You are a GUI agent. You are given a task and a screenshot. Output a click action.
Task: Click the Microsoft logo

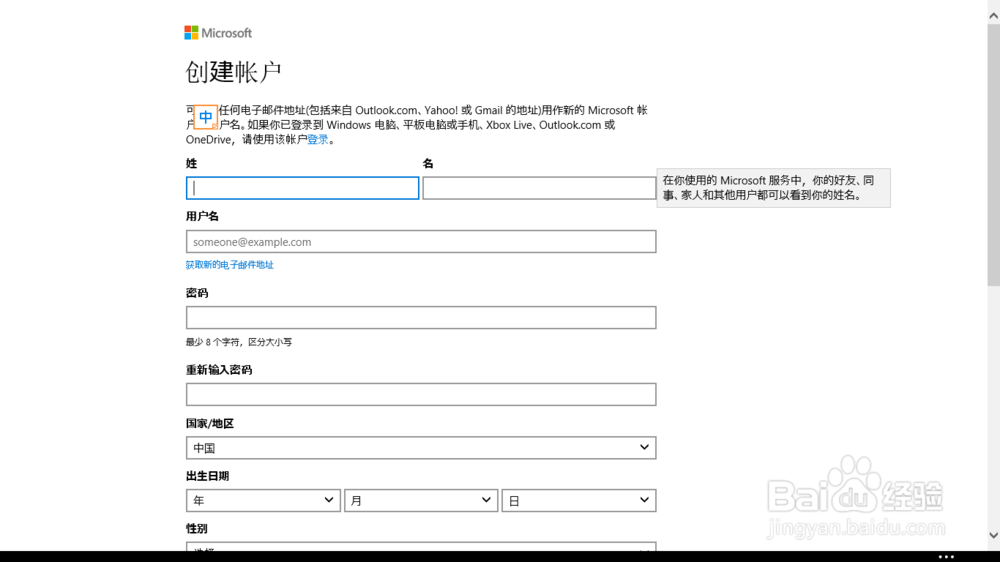point(218,33)
